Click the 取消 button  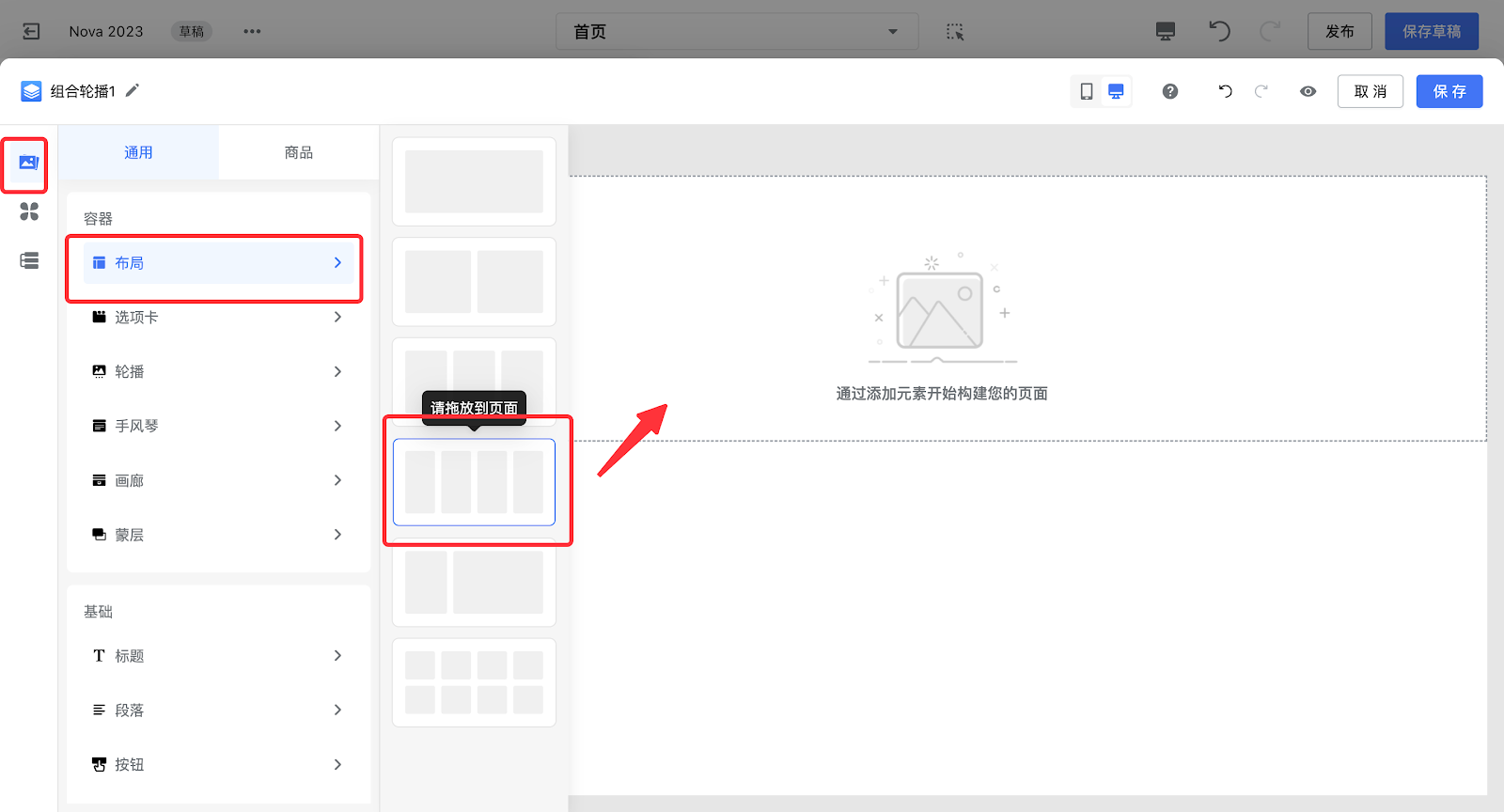[1370, 91]
